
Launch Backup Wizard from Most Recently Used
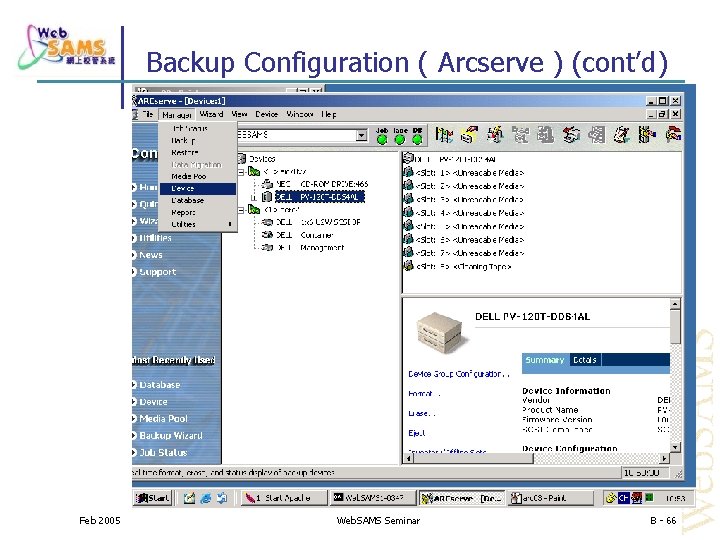coord(170,435)
